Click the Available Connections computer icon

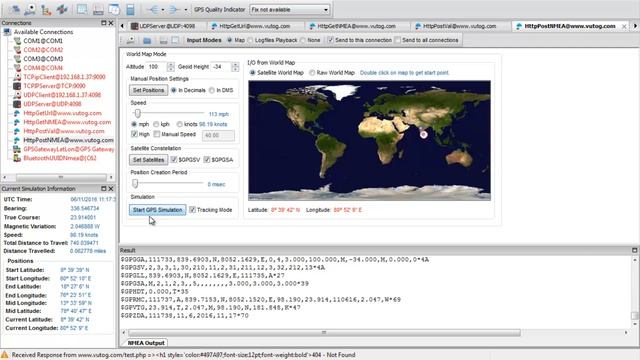click(7, 32)
